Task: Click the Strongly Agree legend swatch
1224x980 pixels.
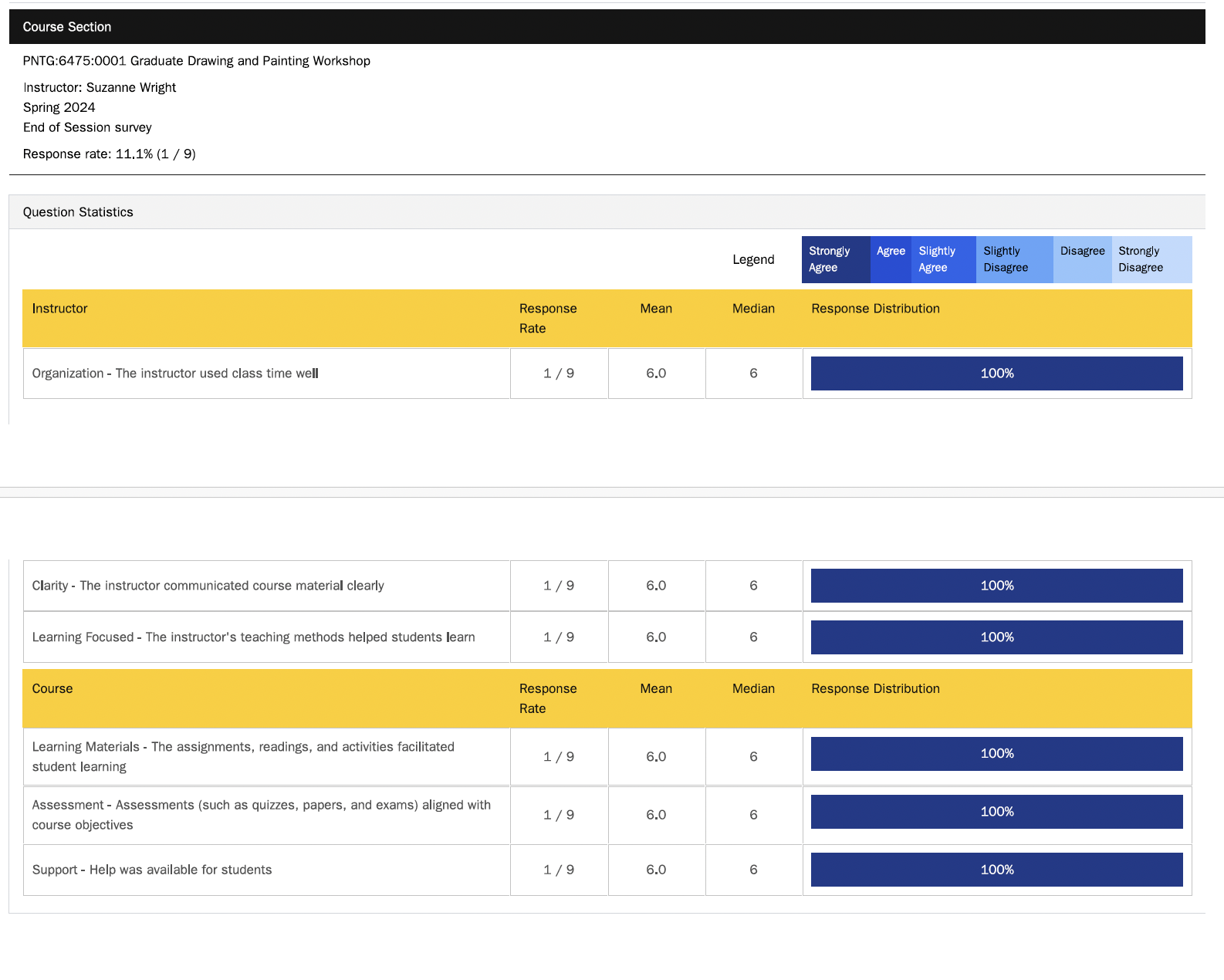Action: click(836, 259)
